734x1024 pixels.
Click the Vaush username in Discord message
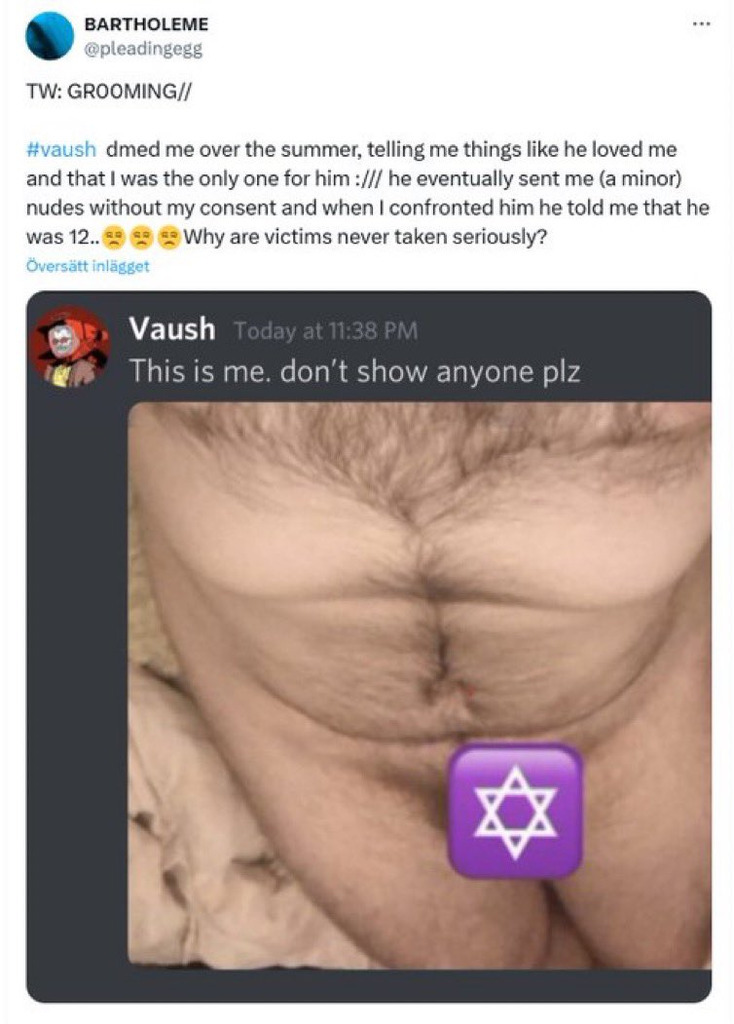172,328
